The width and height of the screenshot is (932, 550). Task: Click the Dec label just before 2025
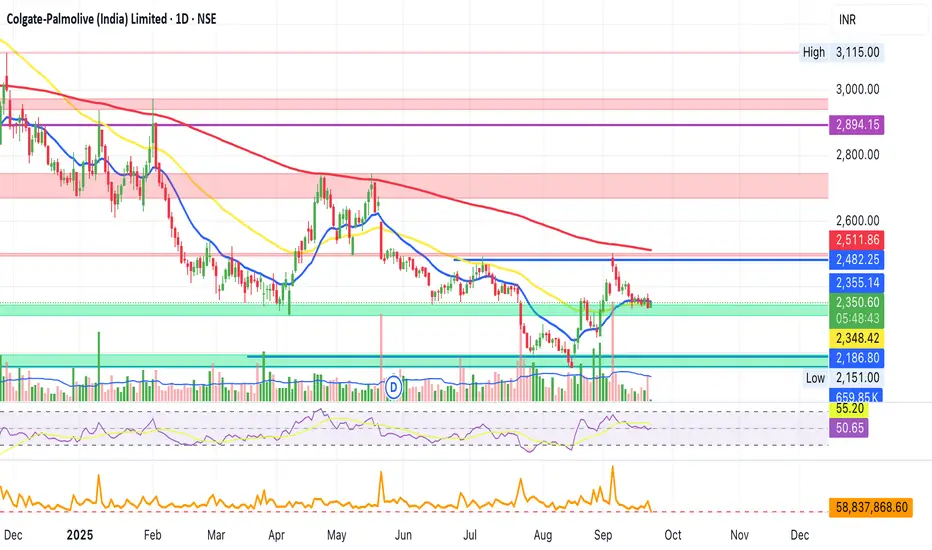[x=13, y=535]
